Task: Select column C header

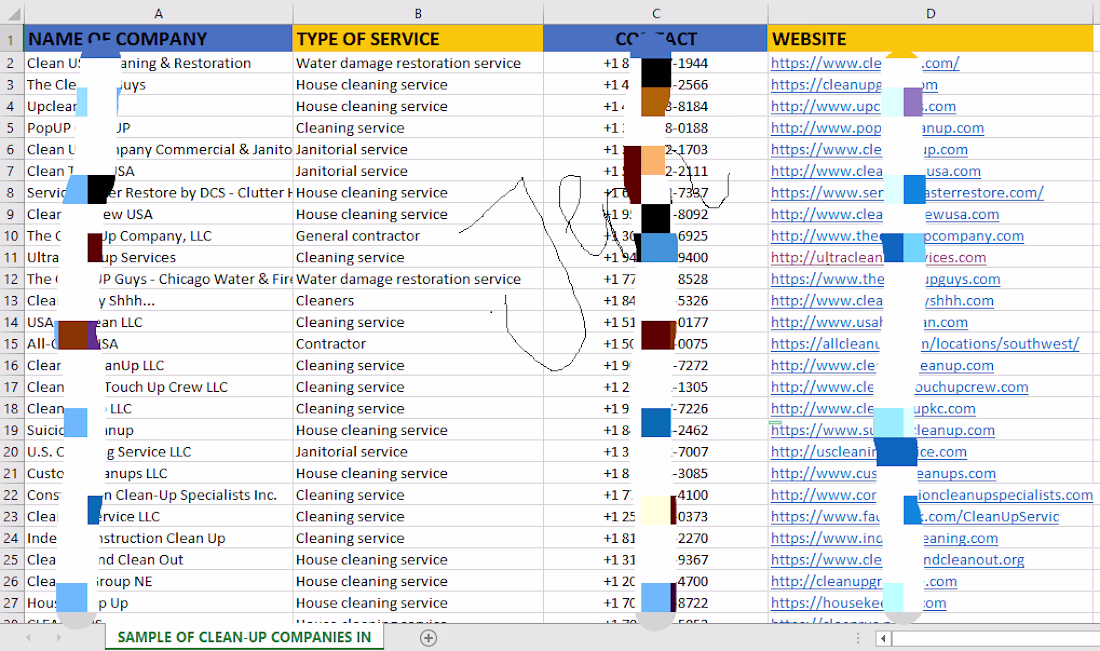Action: coord(656,13)
